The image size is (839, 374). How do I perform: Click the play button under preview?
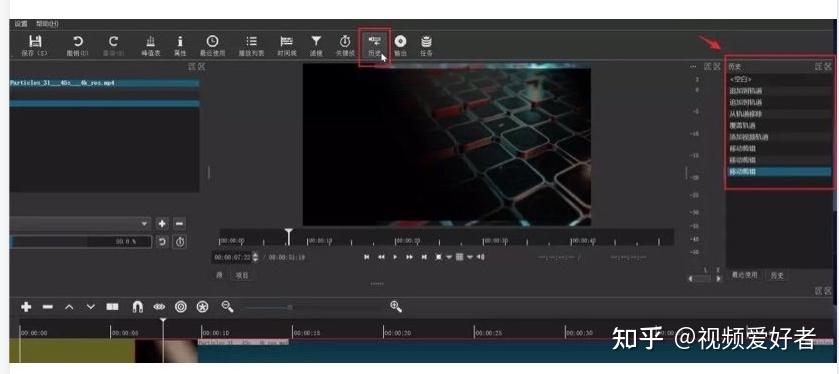[x=395, y=257]
